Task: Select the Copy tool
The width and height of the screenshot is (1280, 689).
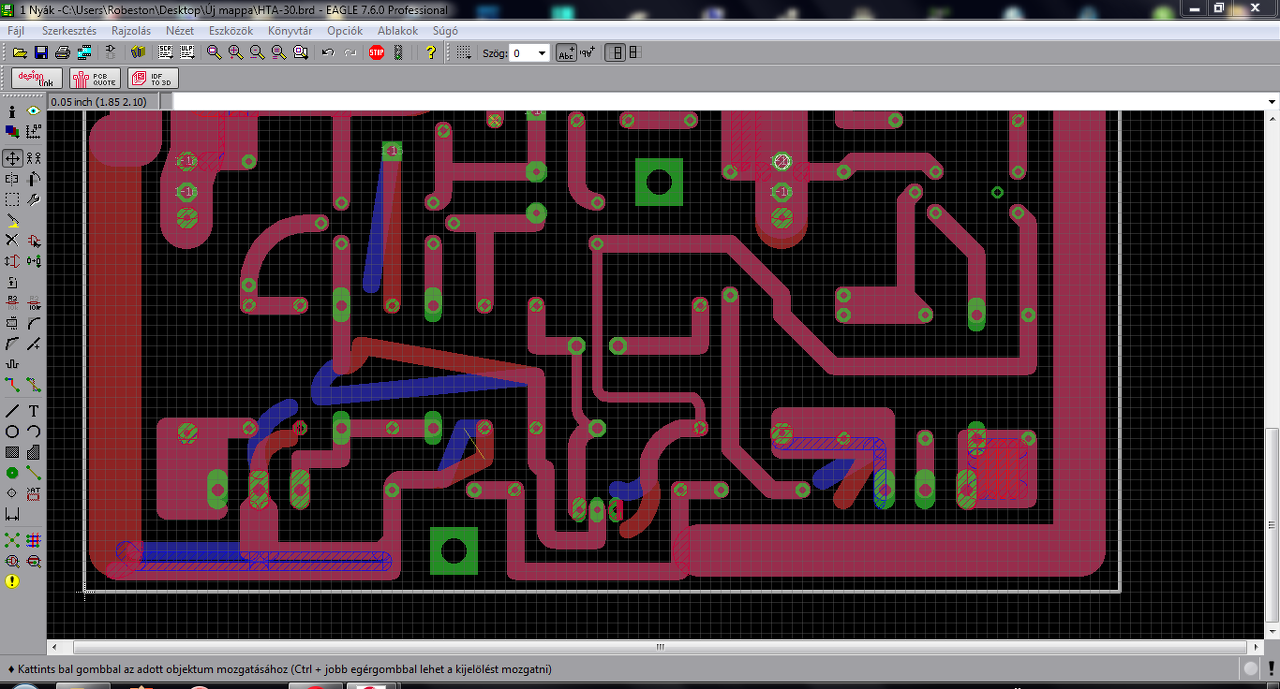Action: click(x=34, y=158)
